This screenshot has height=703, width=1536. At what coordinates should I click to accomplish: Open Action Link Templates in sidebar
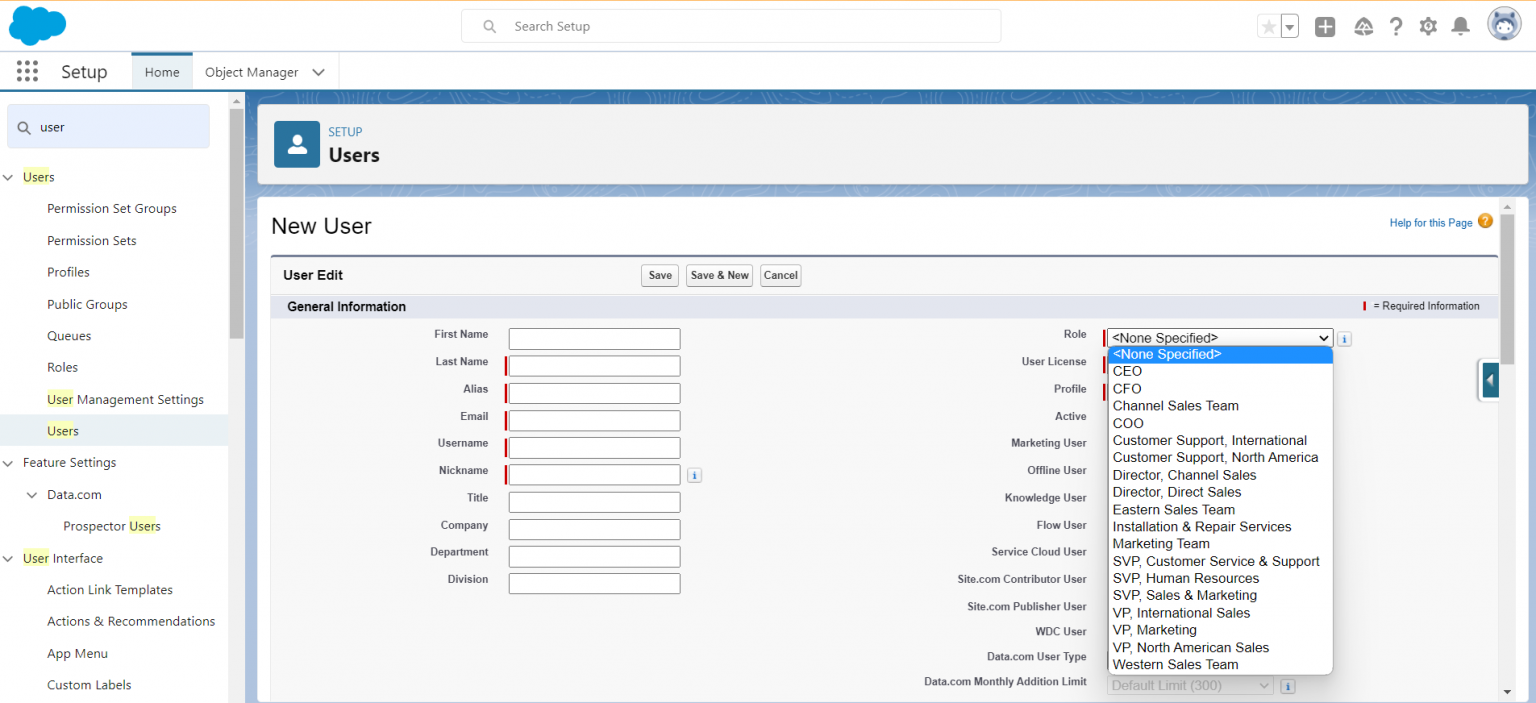pos(110,590)
